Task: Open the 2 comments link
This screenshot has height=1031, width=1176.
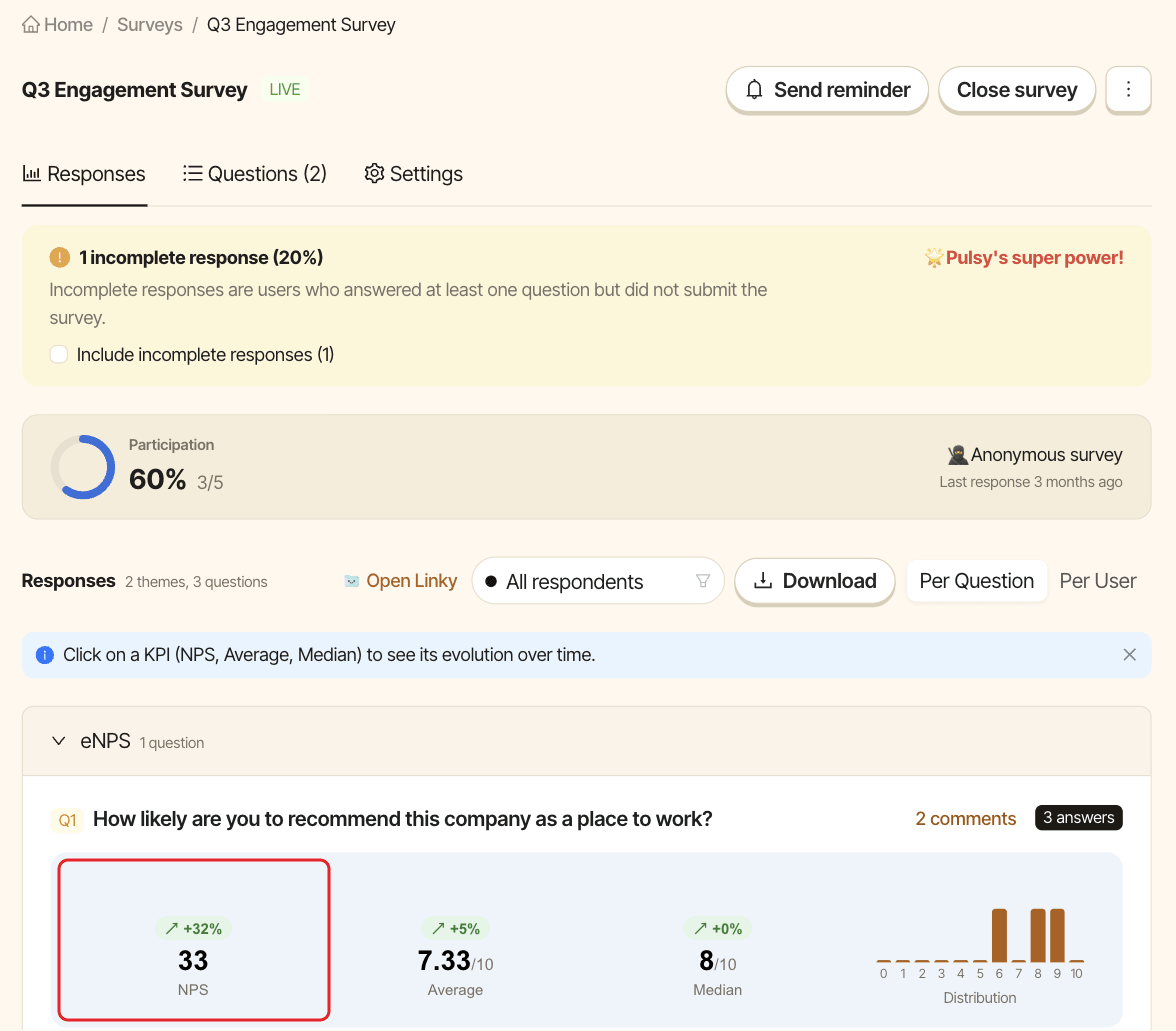Action: click(x=965, y=818)
